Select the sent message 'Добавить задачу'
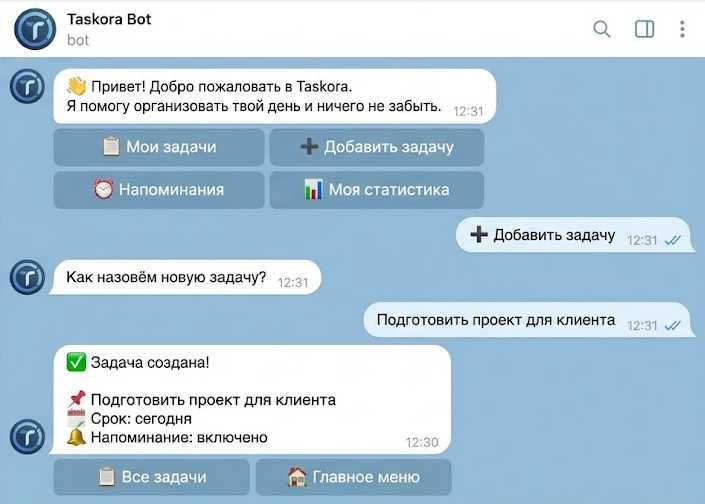This screenshot has width=705, height=504. click(x=574, y=235)
